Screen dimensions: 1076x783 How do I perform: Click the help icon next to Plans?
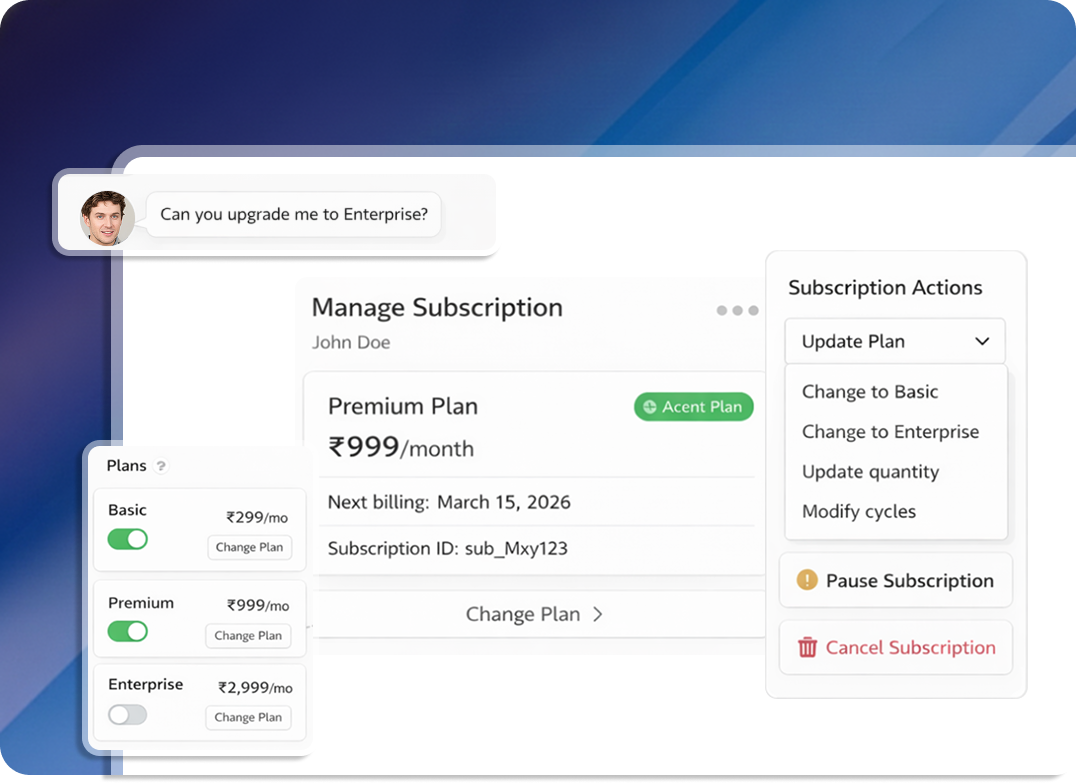[x=159, y=465]
